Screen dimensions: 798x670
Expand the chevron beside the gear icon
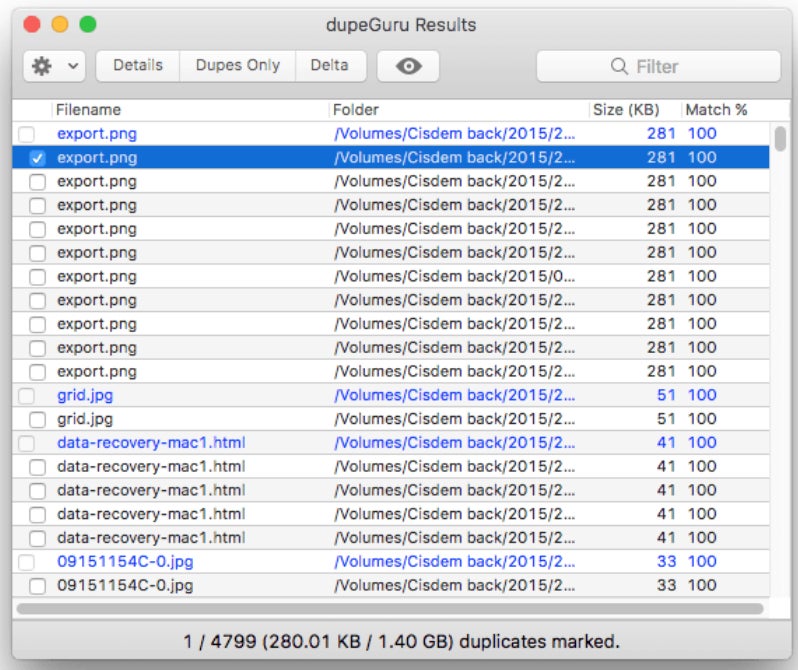[73, 66]
